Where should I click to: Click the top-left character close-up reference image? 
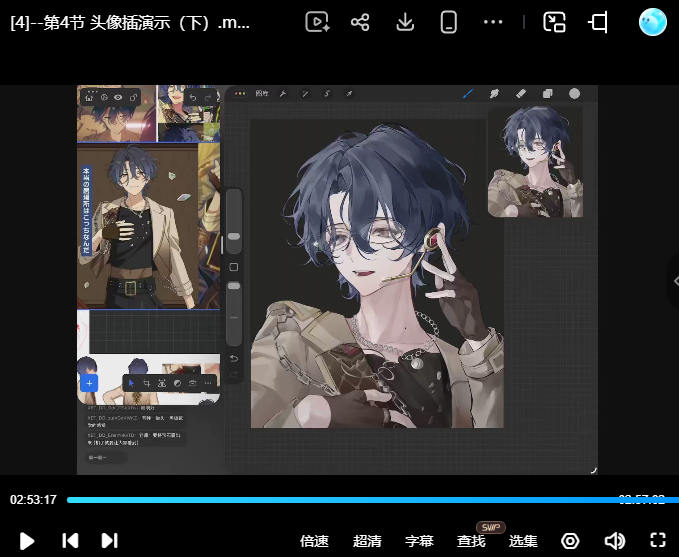[x=116, y=113]
